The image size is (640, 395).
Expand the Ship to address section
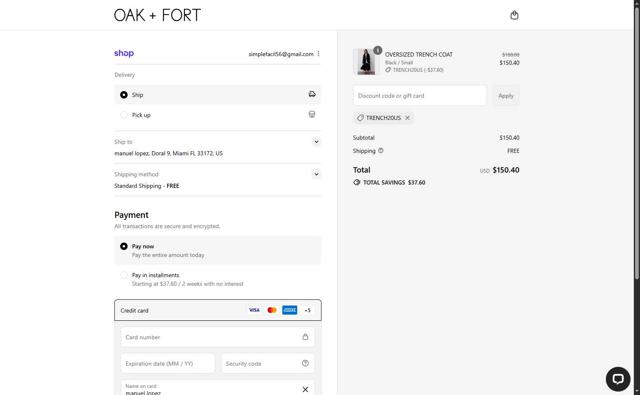click(x=316, y=142)
